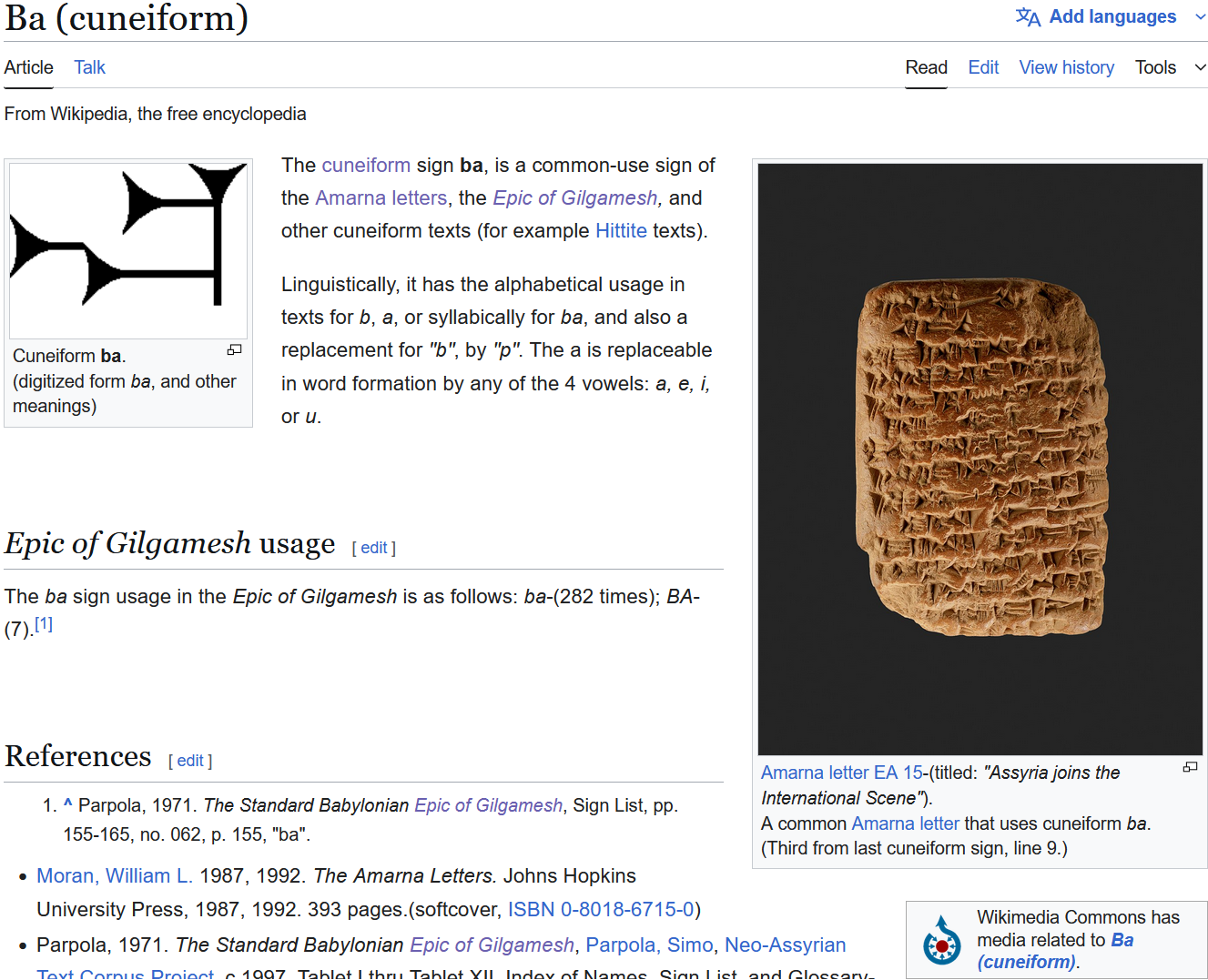
Task: Open the clay tablet photo thumbnail
Action: (x=980, y=459)
